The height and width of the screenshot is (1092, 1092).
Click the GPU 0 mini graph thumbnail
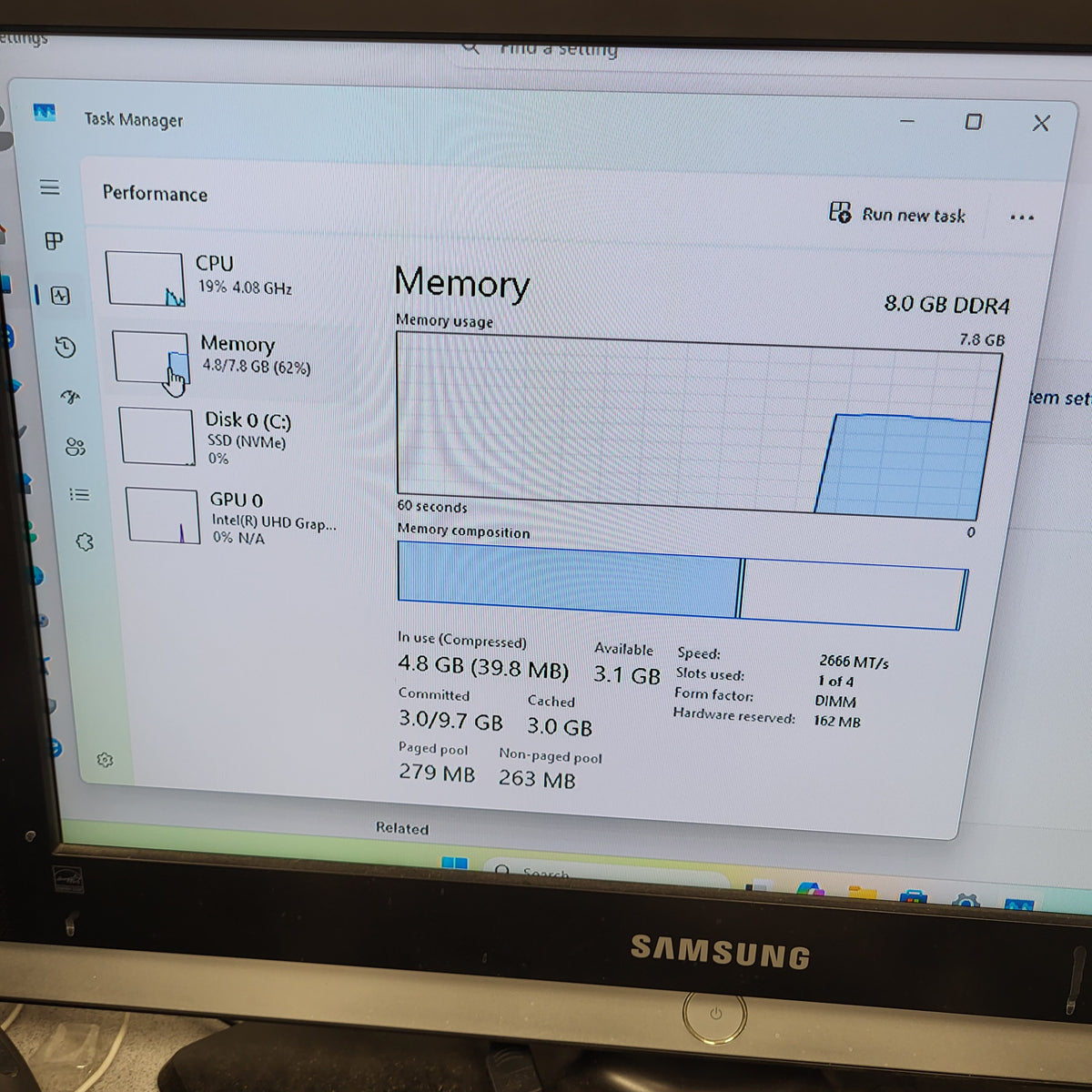click(x=163, y=516)
